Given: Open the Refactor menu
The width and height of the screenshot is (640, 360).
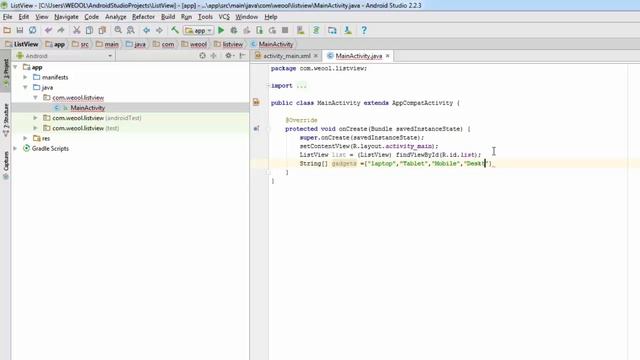Looking at the screenshot, I should [143, 17].
